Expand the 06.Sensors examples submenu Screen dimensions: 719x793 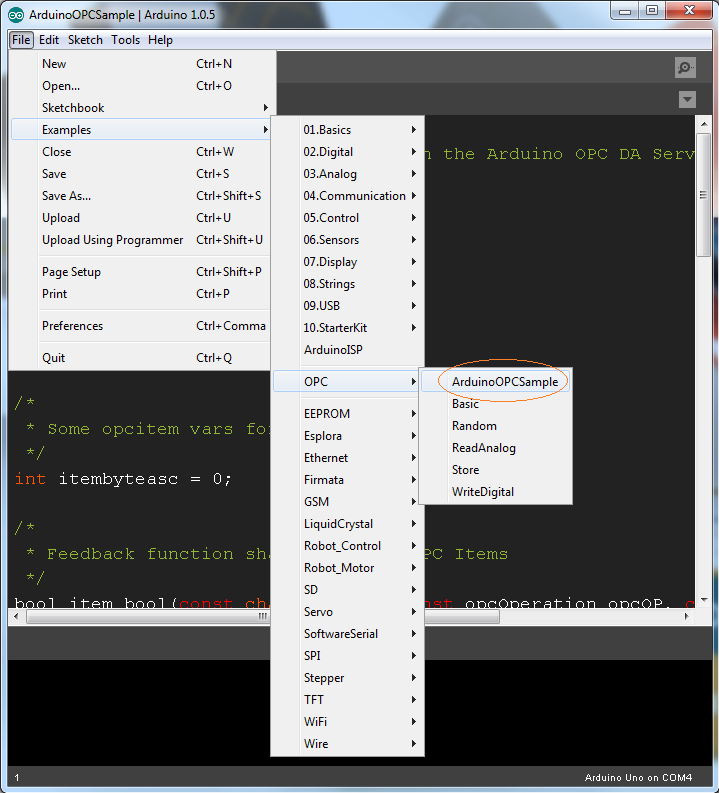tap(347, 240)
